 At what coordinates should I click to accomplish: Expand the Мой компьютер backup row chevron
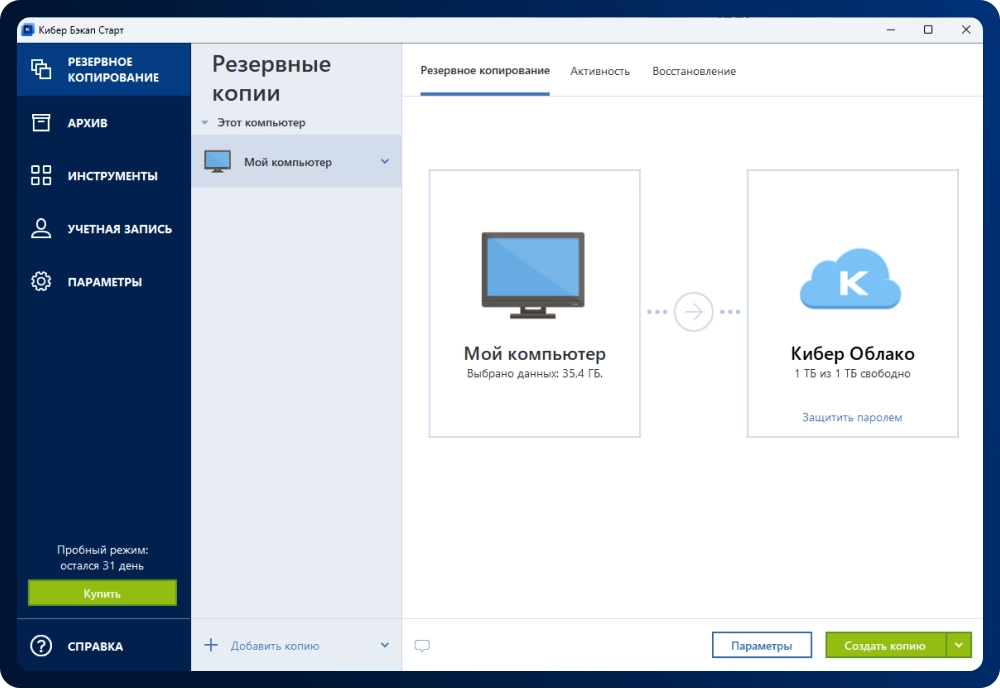[385, 161]
